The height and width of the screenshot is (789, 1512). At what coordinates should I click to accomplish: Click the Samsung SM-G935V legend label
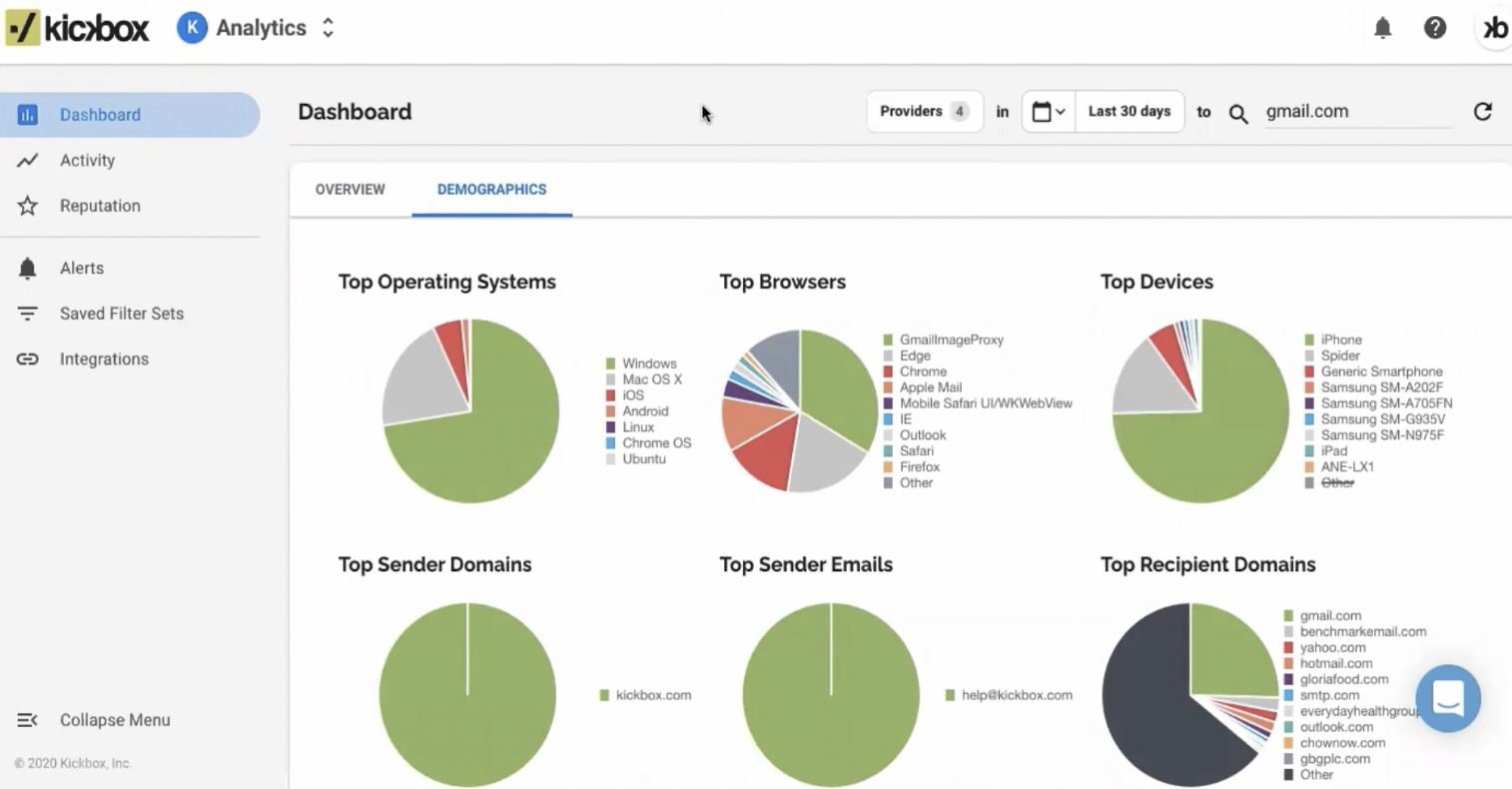coord(1382,419)
